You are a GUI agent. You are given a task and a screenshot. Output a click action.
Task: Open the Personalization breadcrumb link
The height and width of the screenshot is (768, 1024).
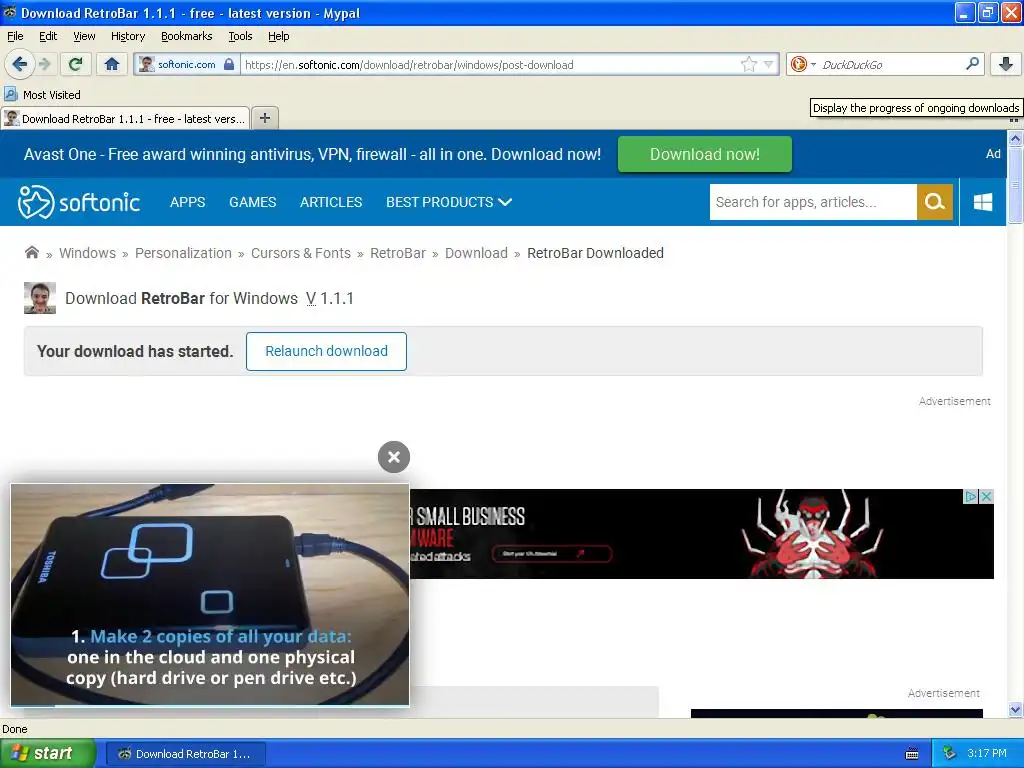pyautogui.click(x=184, y=253)
